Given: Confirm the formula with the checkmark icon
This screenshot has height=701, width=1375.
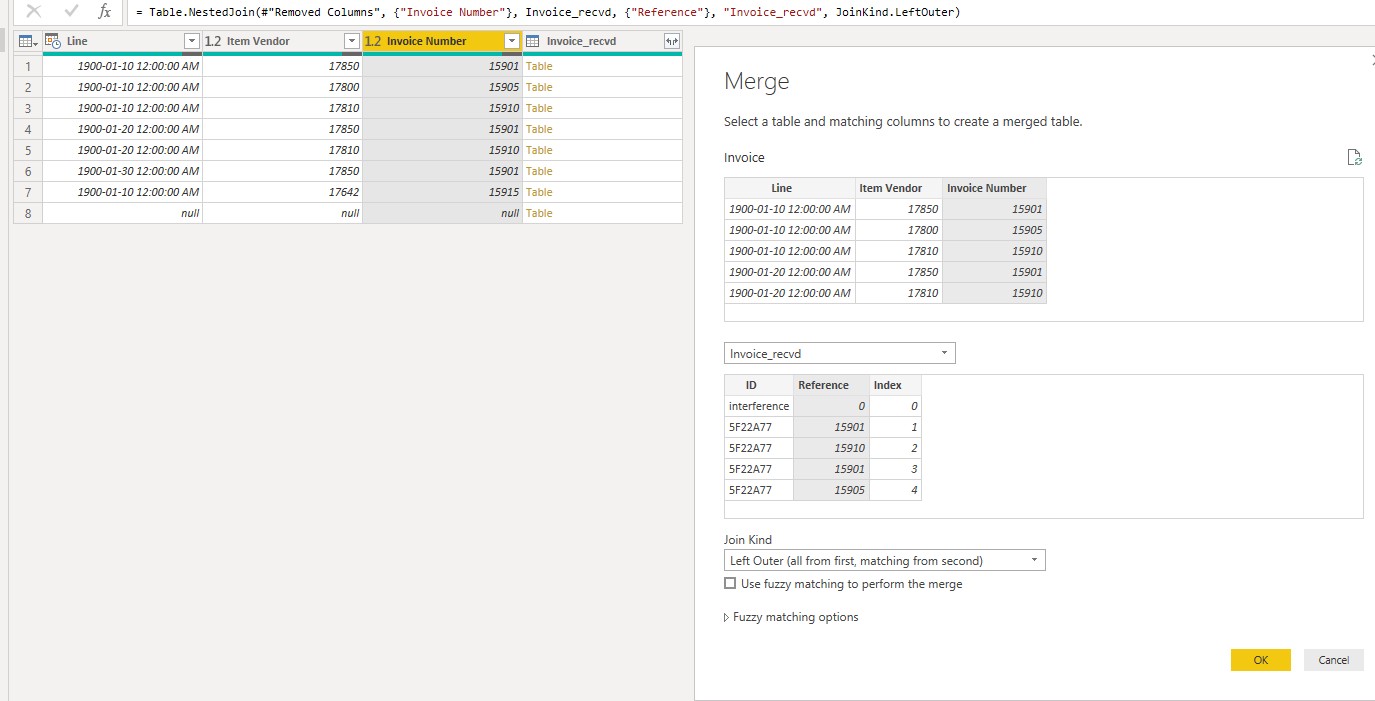Looking at the screenshot, I should [70, 11].
